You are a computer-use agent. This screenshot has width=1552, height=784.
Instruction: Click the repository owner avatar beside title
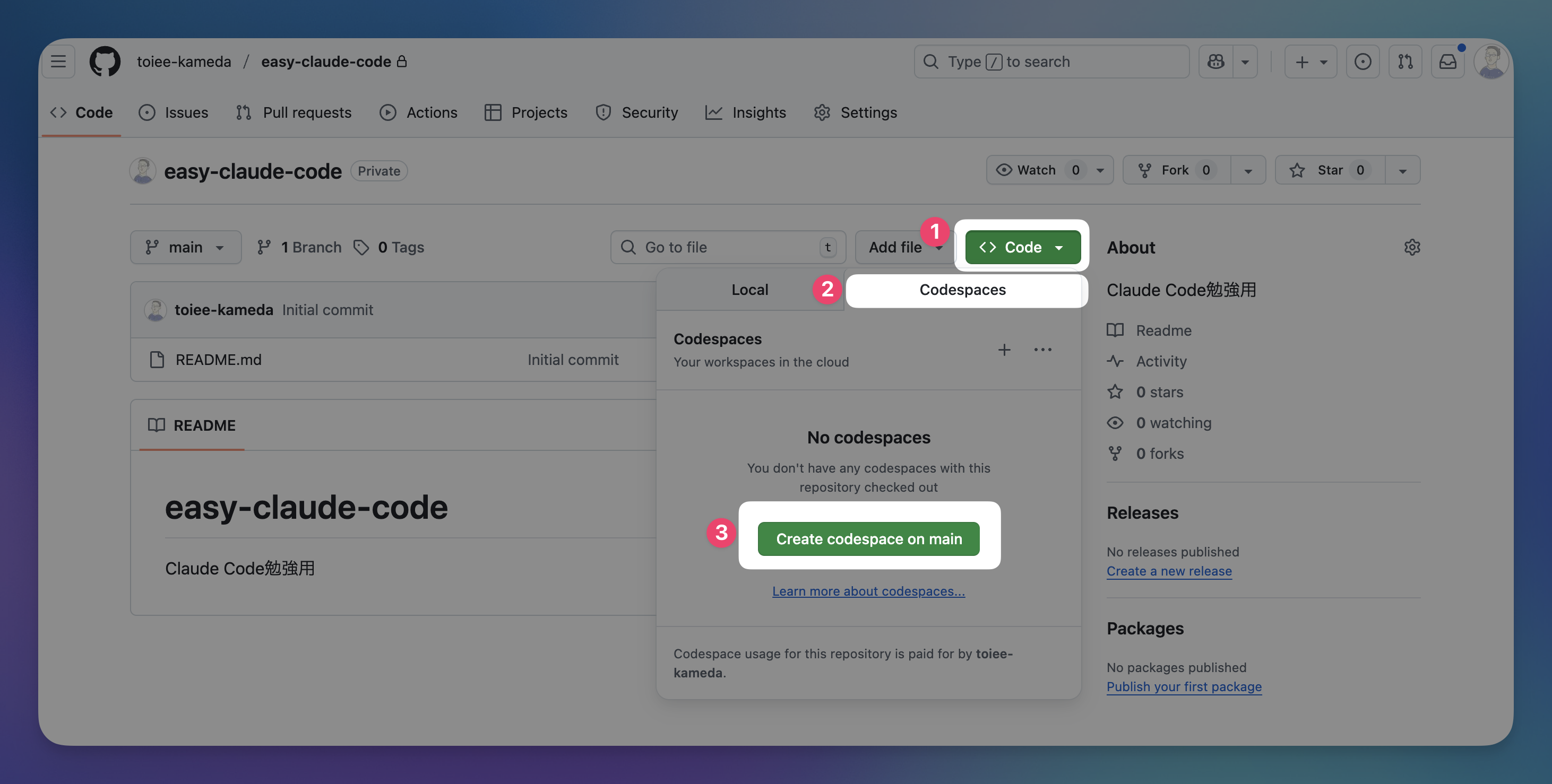coord(143,171)
